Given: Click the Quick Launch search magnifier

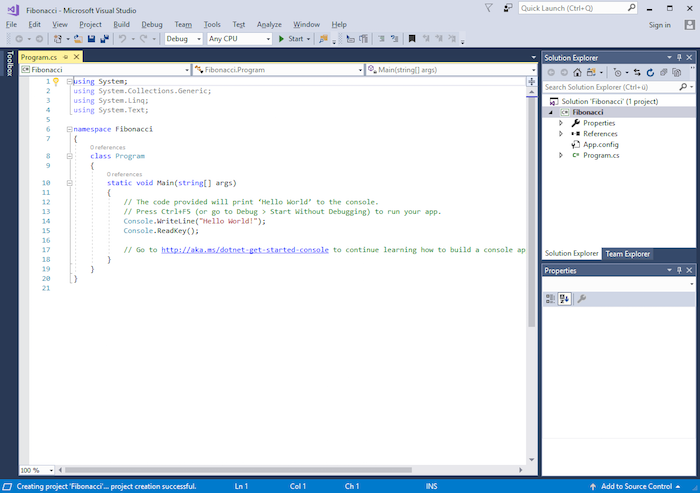Looking at the screenshot, I should click(631, 8).
